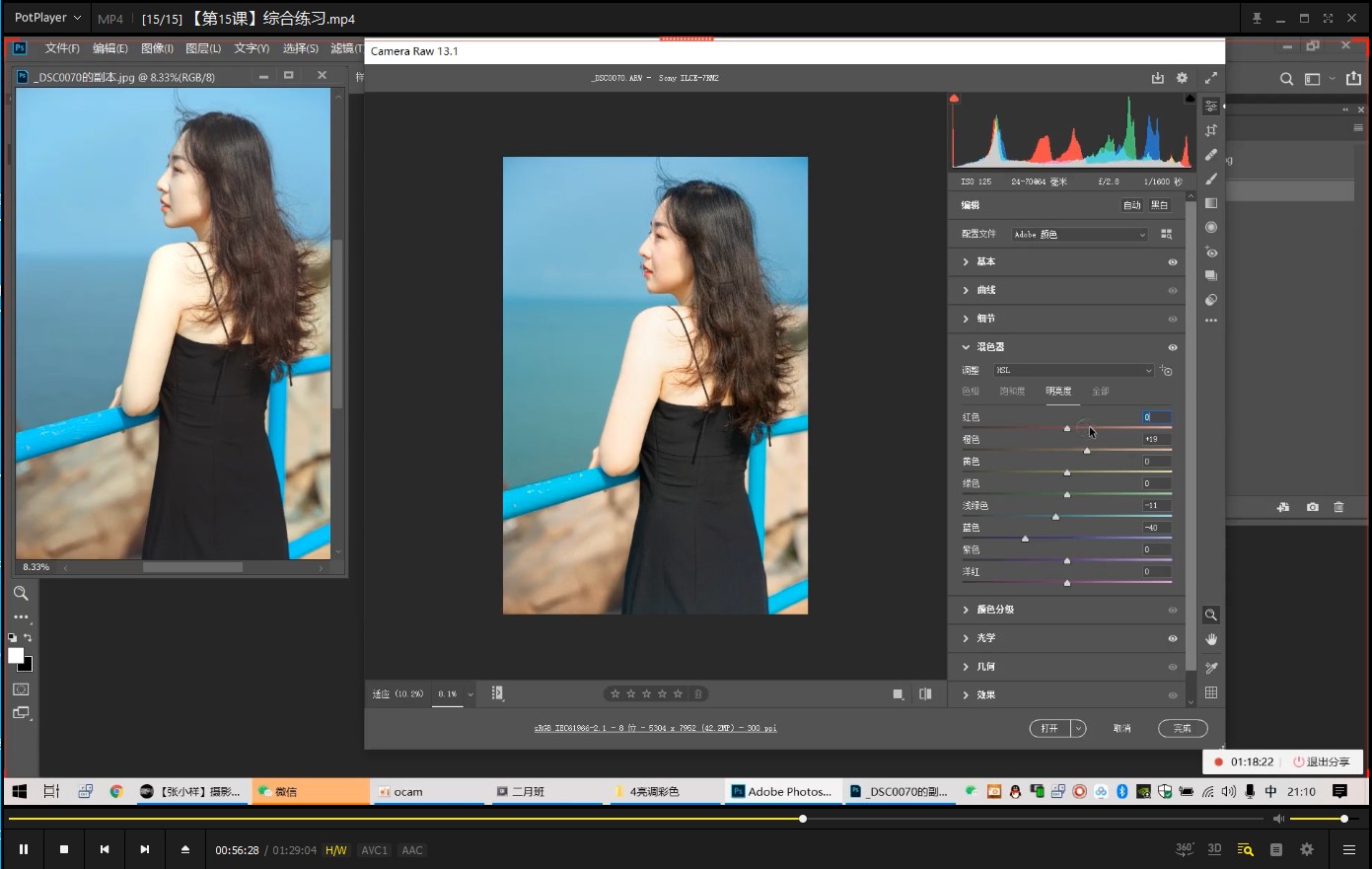The image size is (1372, 869).
Task: Select the Radial Filter tool
Action: coord(1211,227)
